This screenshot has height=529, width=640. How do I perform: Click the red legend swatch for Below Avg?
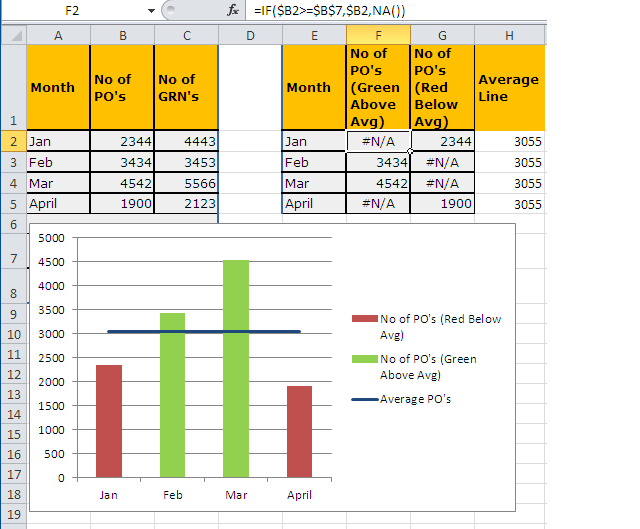tap(364, 319)
